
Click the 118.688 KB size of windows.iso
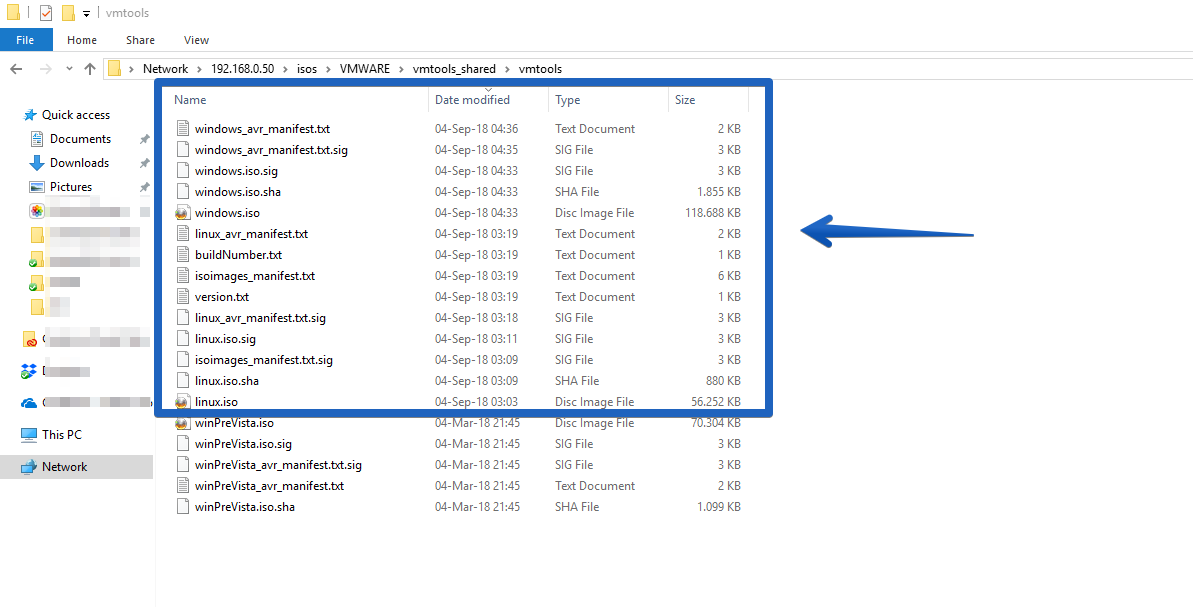712,213
